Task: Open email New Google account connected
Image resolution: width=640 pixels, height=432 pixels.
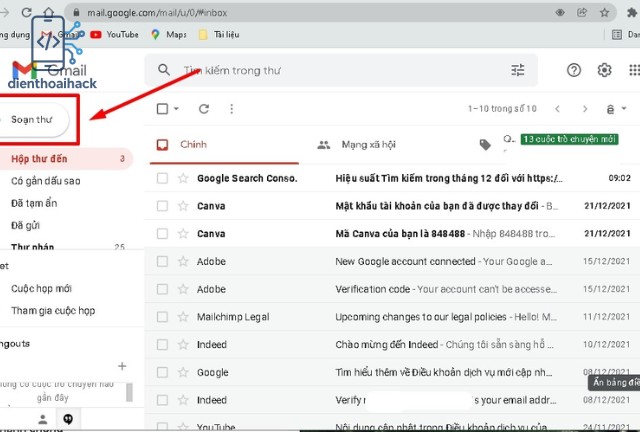Action: [444, 262]
